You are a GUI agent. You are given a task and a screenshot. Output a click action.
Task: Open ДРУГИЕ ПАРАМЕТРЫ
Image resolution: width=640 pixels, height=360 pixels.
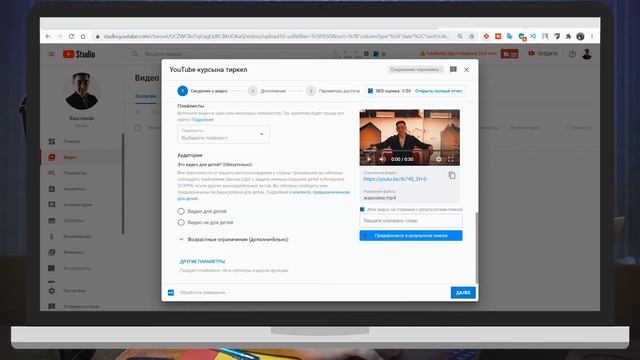coord(202,261)
